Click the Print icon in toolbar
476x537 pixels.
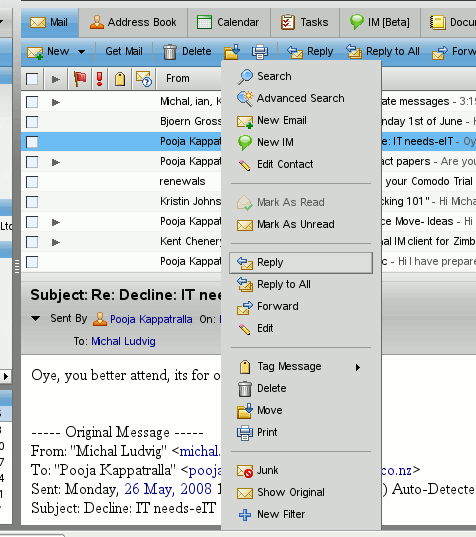click(x=260, y=52)
